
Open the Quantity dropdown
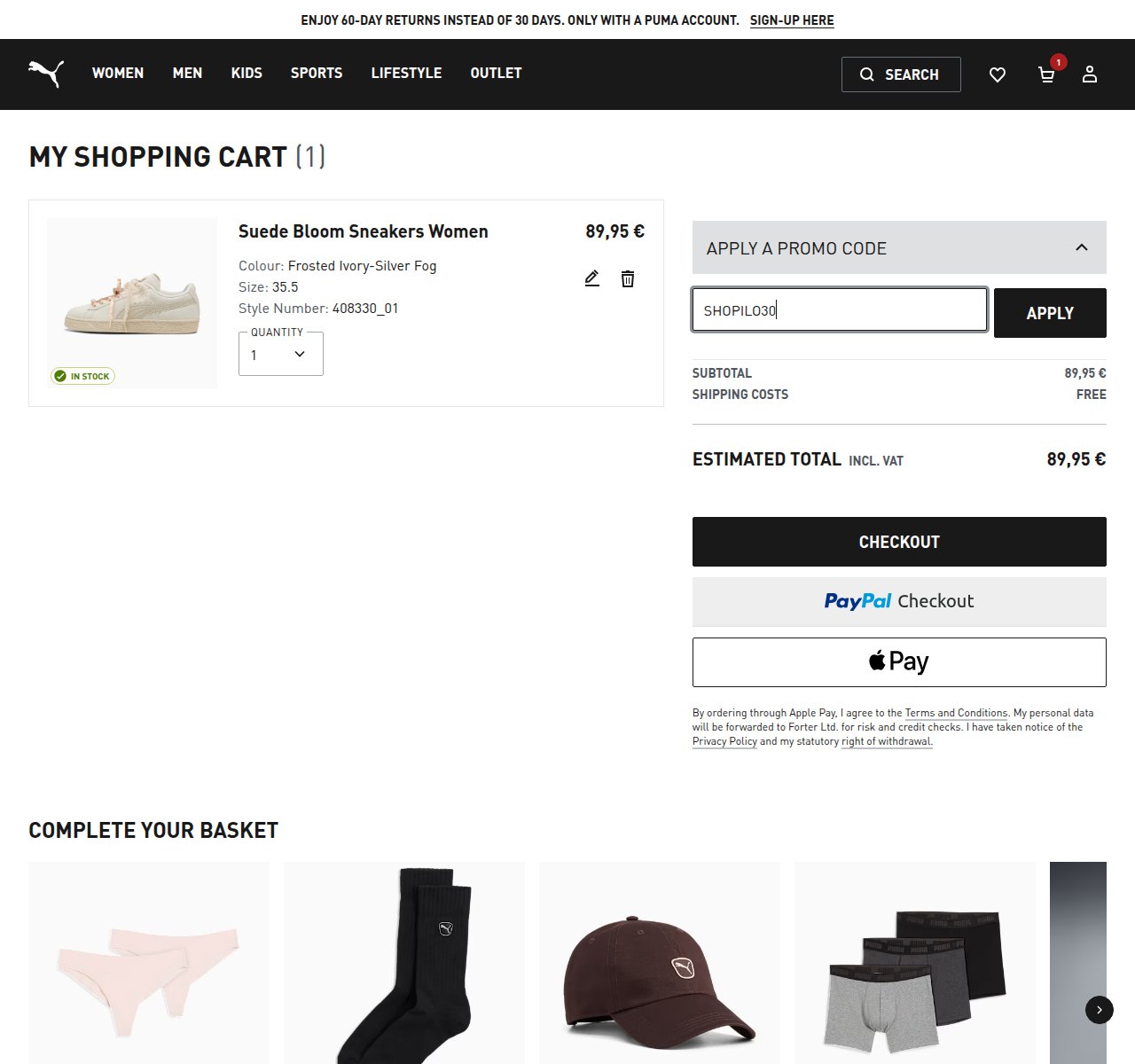pyautogui.click(x=281, y=354)
